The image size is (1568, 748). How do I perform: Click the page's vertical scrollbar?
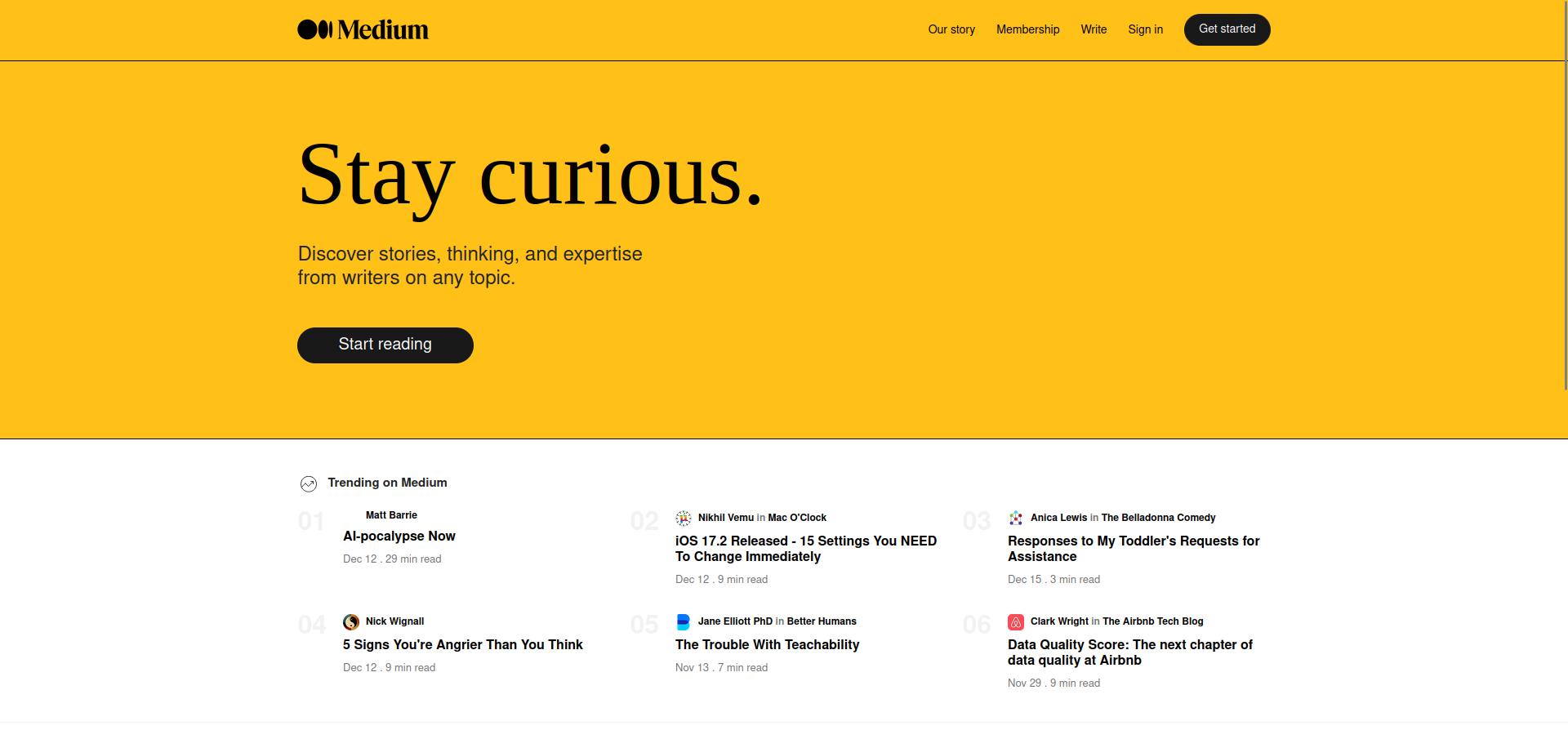tap(1565, 196)
